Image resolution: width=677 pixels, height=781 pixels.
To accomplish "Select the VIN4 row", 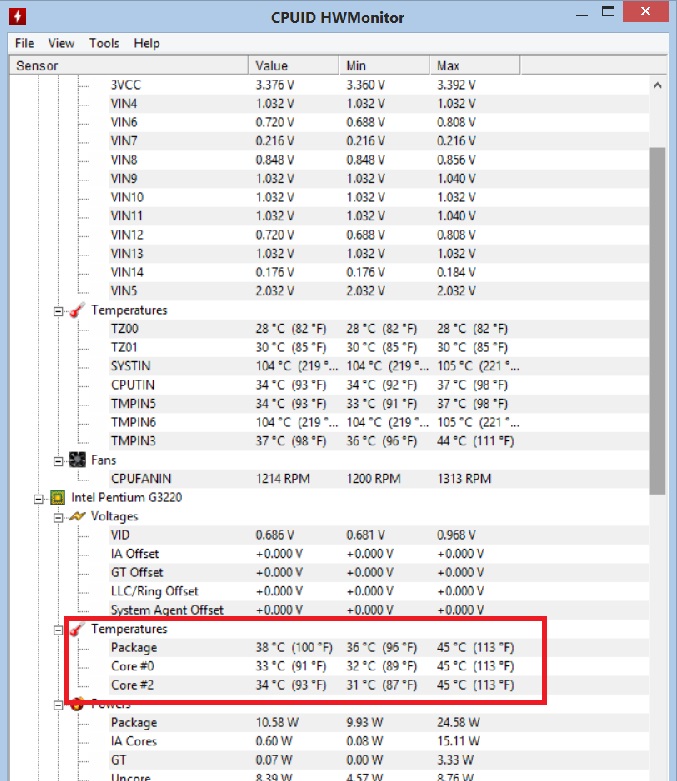I will tap(379, 104).
